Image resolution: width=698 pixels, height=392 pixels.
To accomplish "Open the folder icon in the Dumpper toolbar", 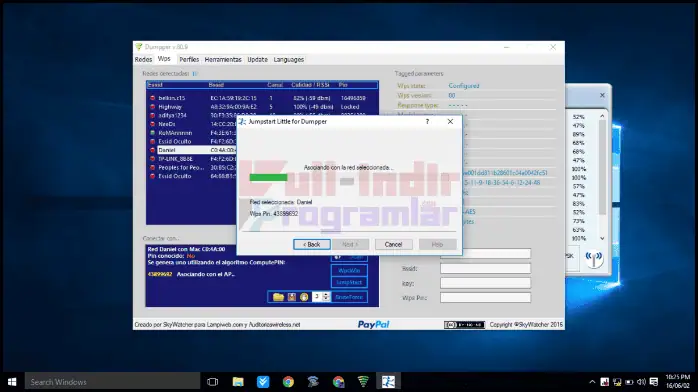I will [x=278, y=297].
